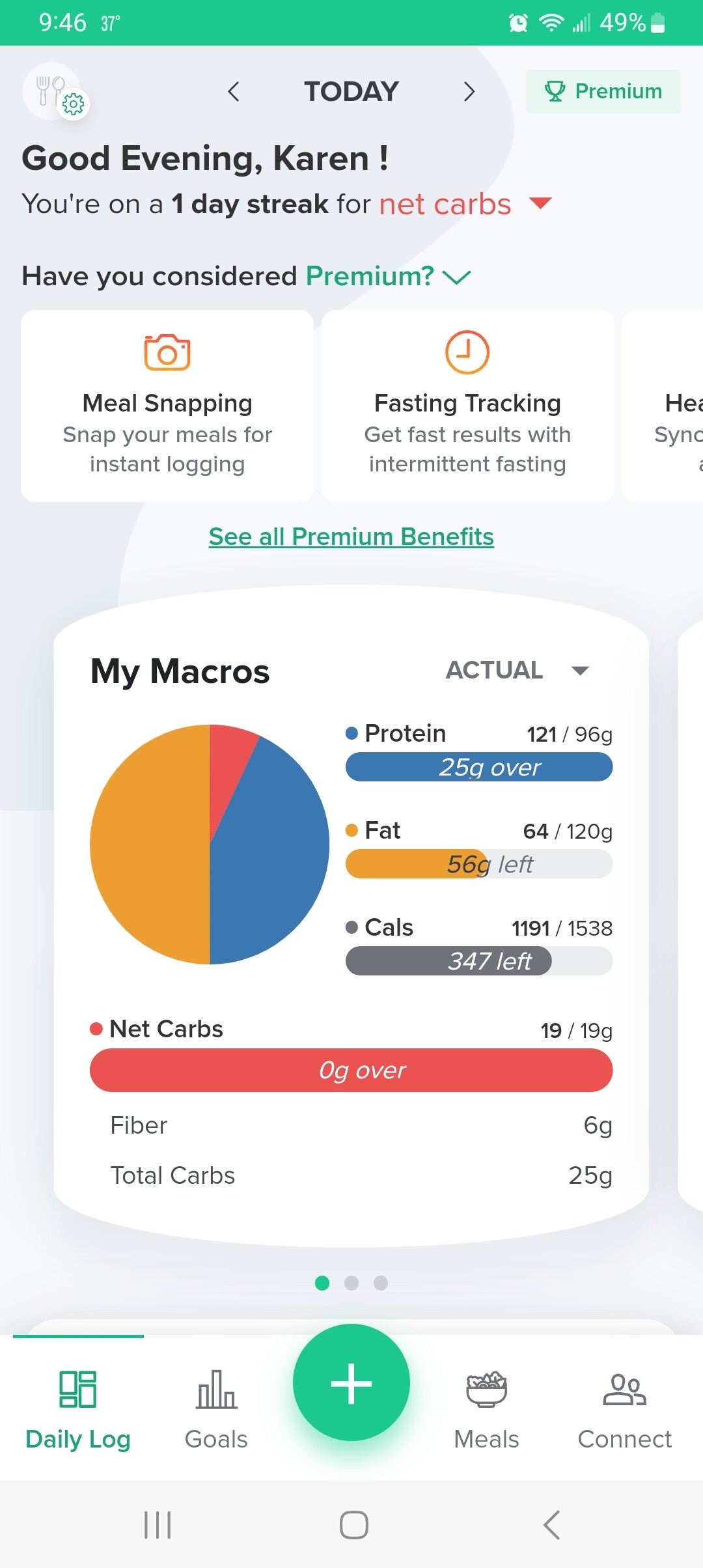Select second page indicator dot
The height and width of the screenshot is (1568, 703).
(x=351, y=1283)
